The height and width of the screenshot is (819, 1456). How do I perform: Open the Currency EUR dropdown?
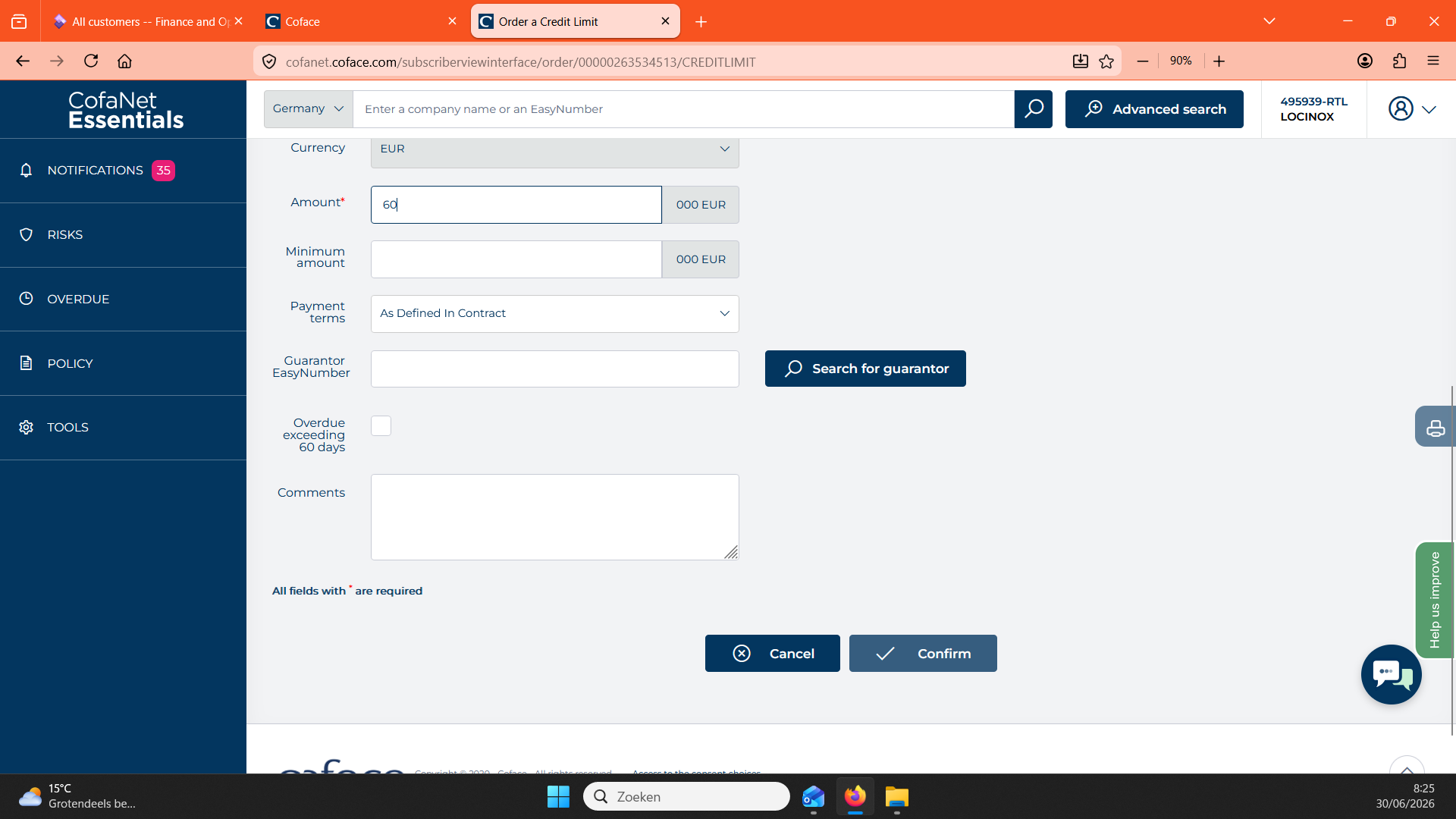click(554, 150)
